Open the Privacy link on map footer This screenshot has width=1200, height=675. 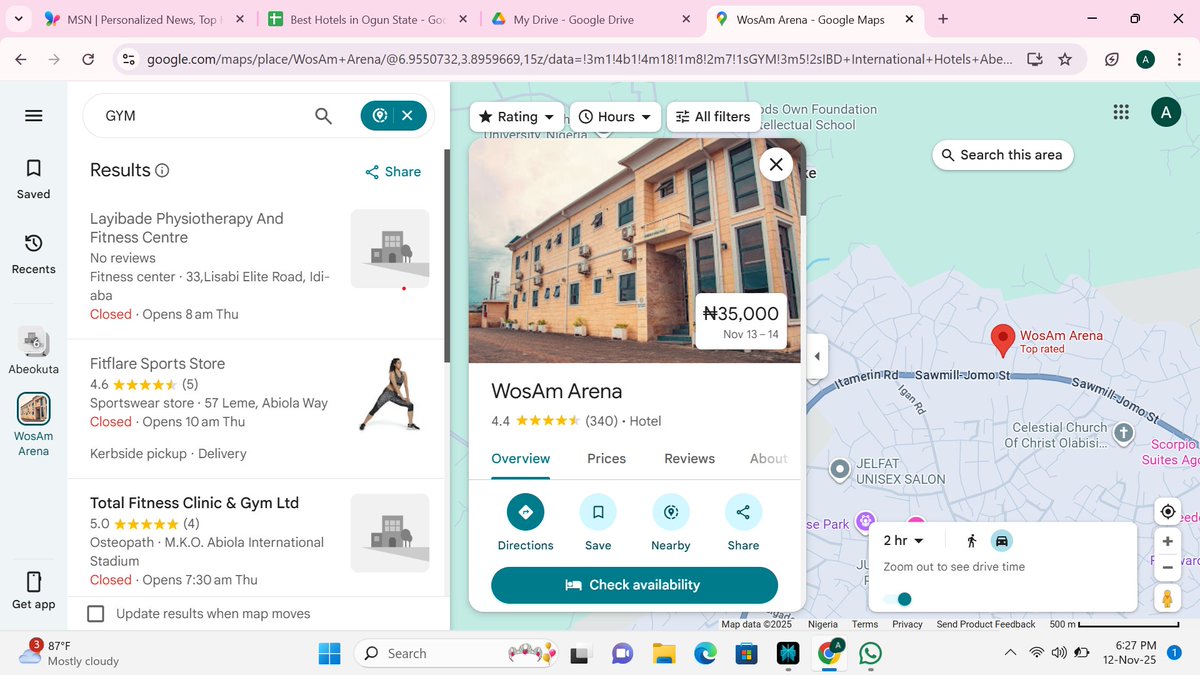click(x=907, y=624)
